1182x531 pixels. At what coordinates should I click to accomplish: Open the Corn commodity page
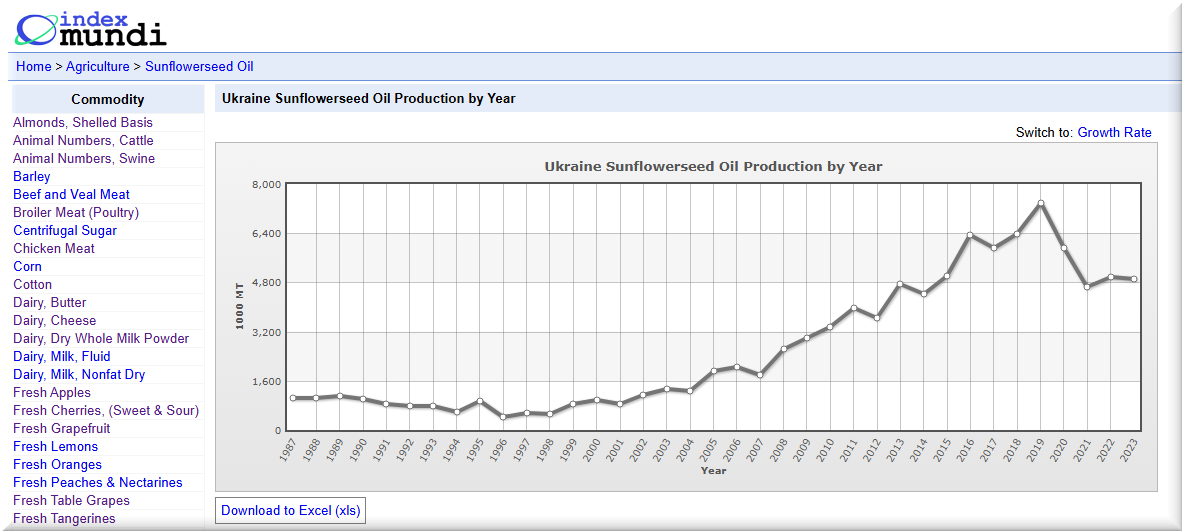[28, 266]
